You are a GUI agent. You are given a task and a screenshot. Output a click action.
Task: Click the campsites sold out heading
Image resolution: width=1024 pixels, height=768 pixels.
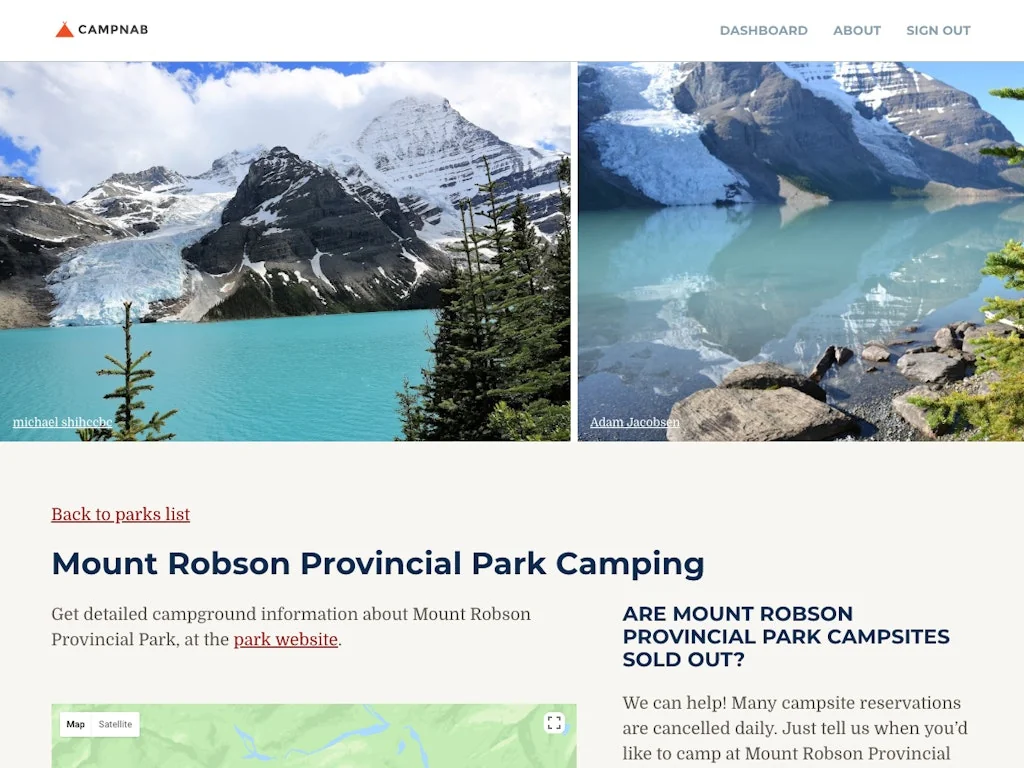pyautogui.click(x=786, y=636)
